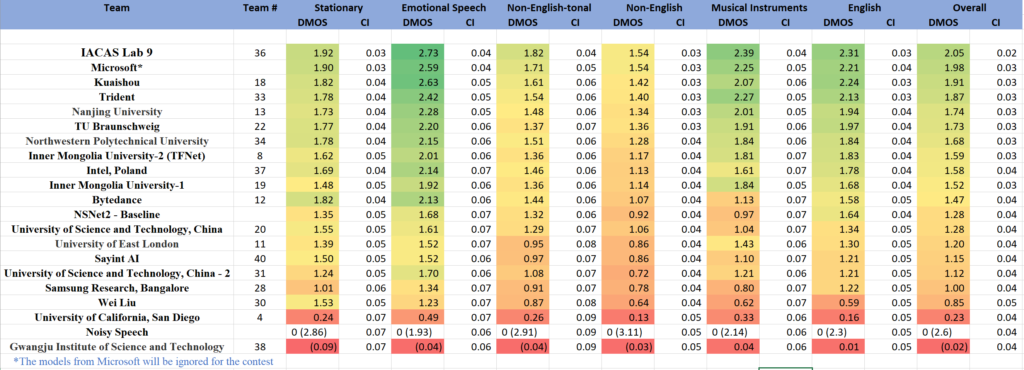Screen dimensions: 1024x370
Task: Click the Kuaishou team name cell
Action: coord(117,83)
